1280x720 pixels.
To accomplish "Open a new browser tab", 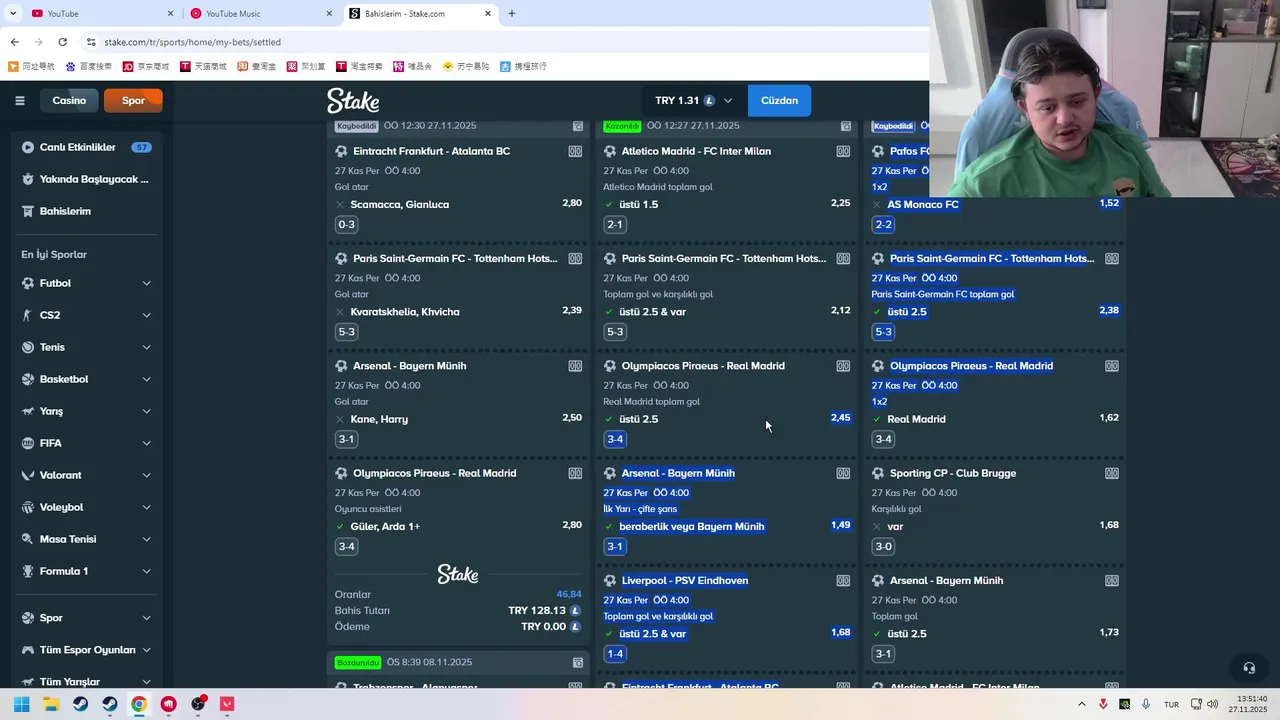I will point(512,13).
